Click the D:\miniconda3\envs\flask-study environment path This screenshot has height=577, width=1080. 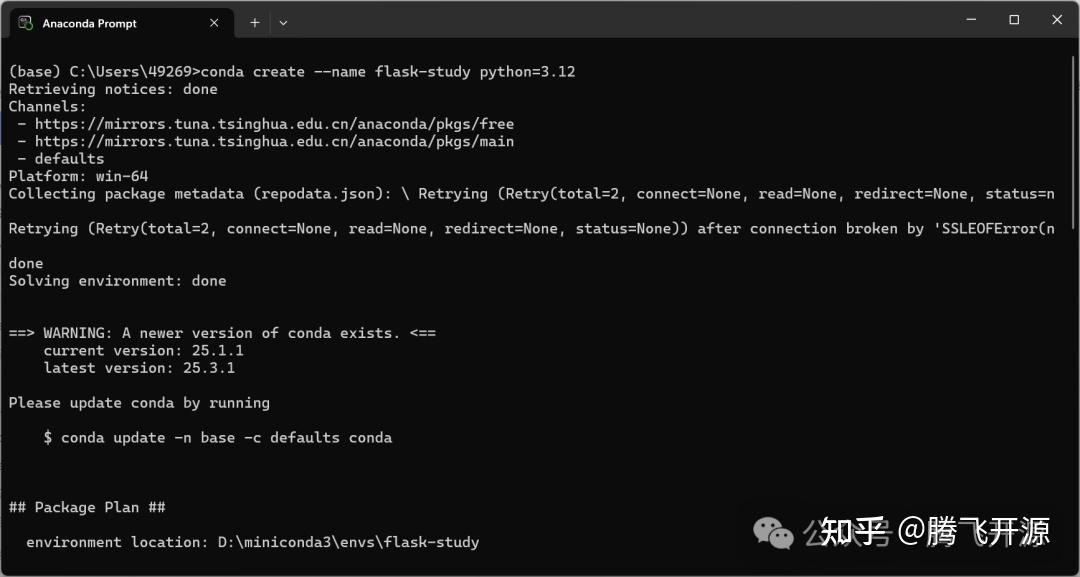click(x=349, y=542)
